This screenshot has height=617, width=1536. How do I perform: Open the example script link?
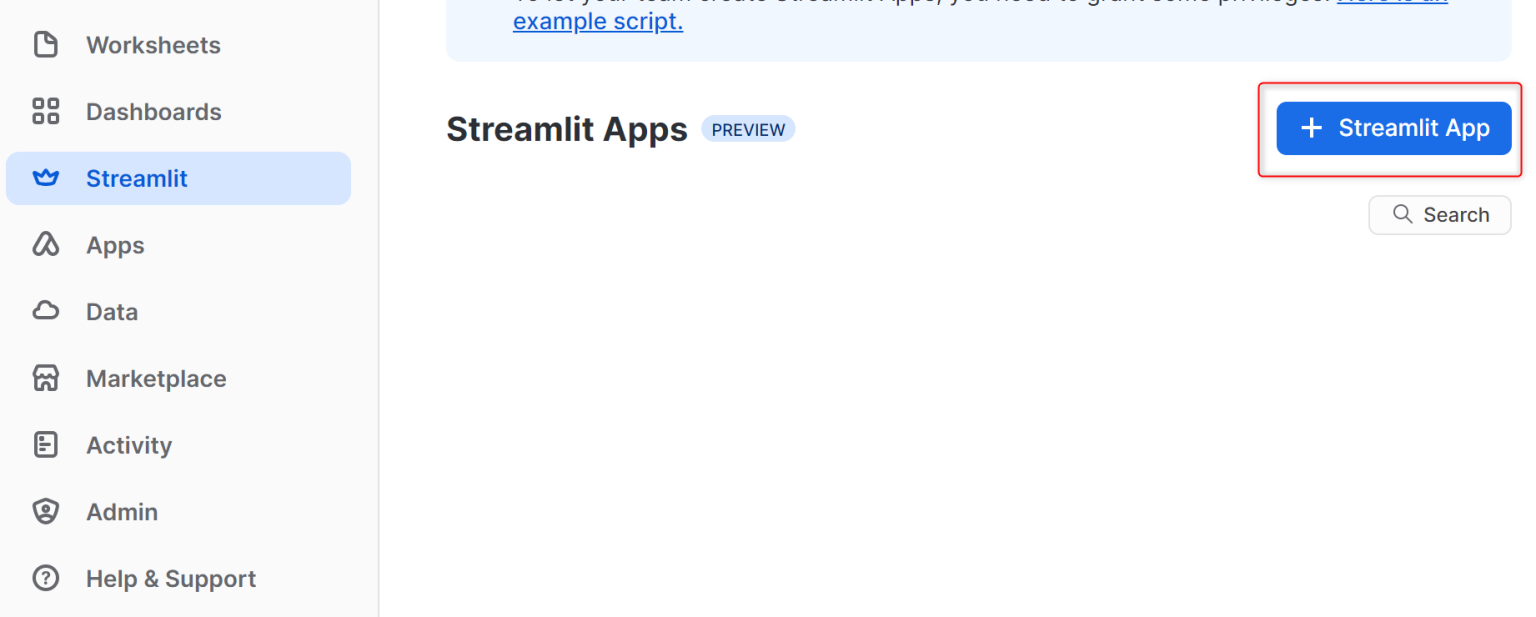[x=597, y=21]
